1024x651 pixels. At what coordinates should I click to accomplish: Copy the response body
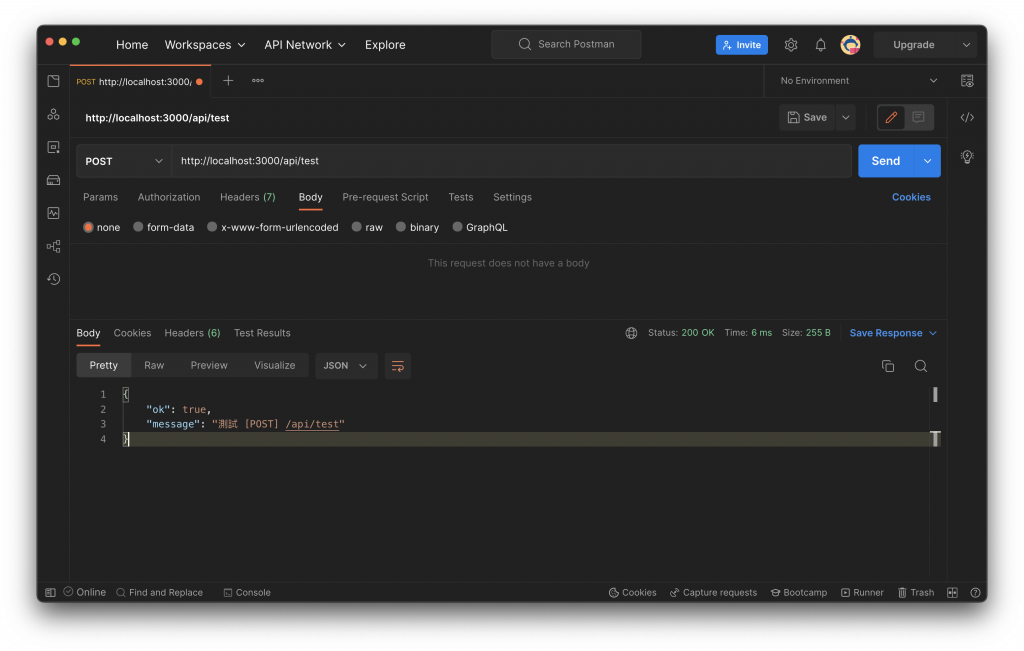click(x=888, y=366)
